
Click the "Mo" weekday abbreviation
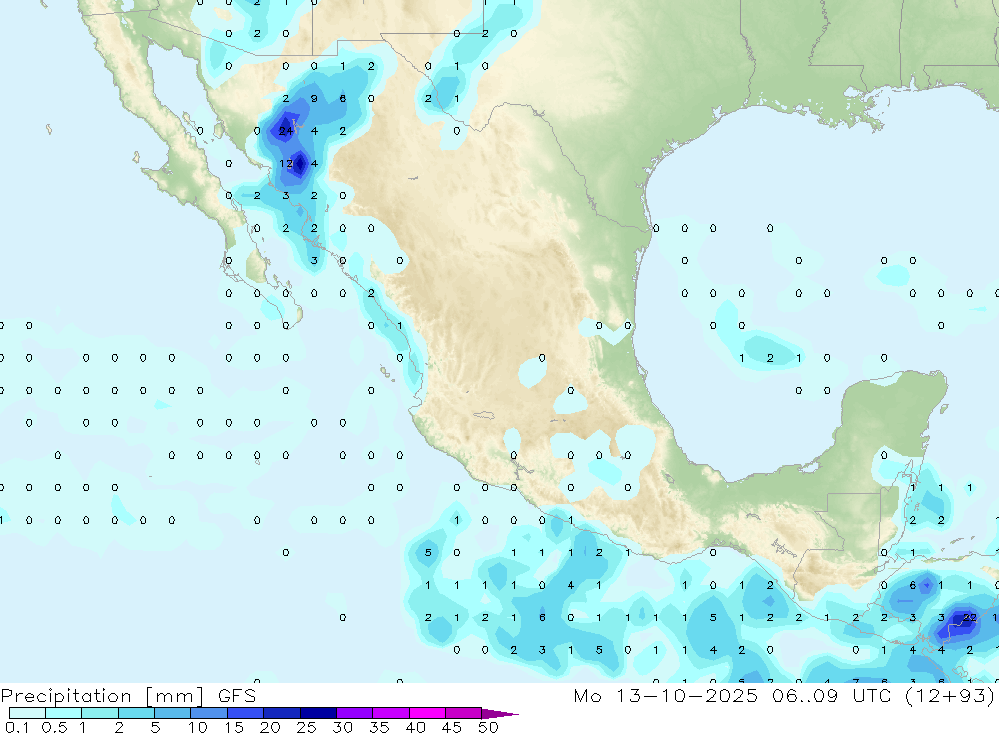click(x=587, y=695)
